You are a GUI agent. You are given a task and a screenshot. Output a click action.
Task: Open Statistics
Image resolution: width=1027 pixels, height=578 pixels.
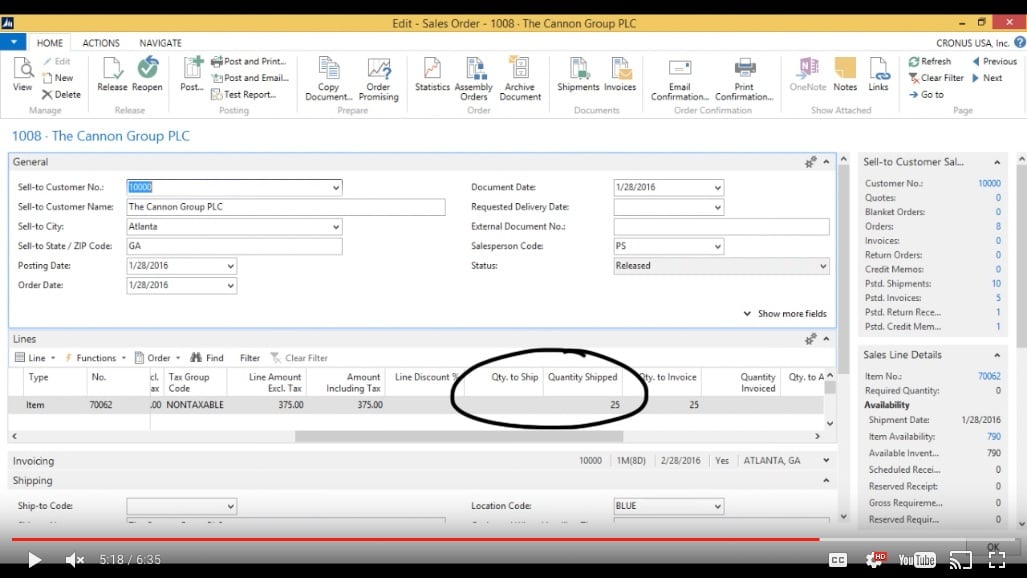[x=432, y=75]
